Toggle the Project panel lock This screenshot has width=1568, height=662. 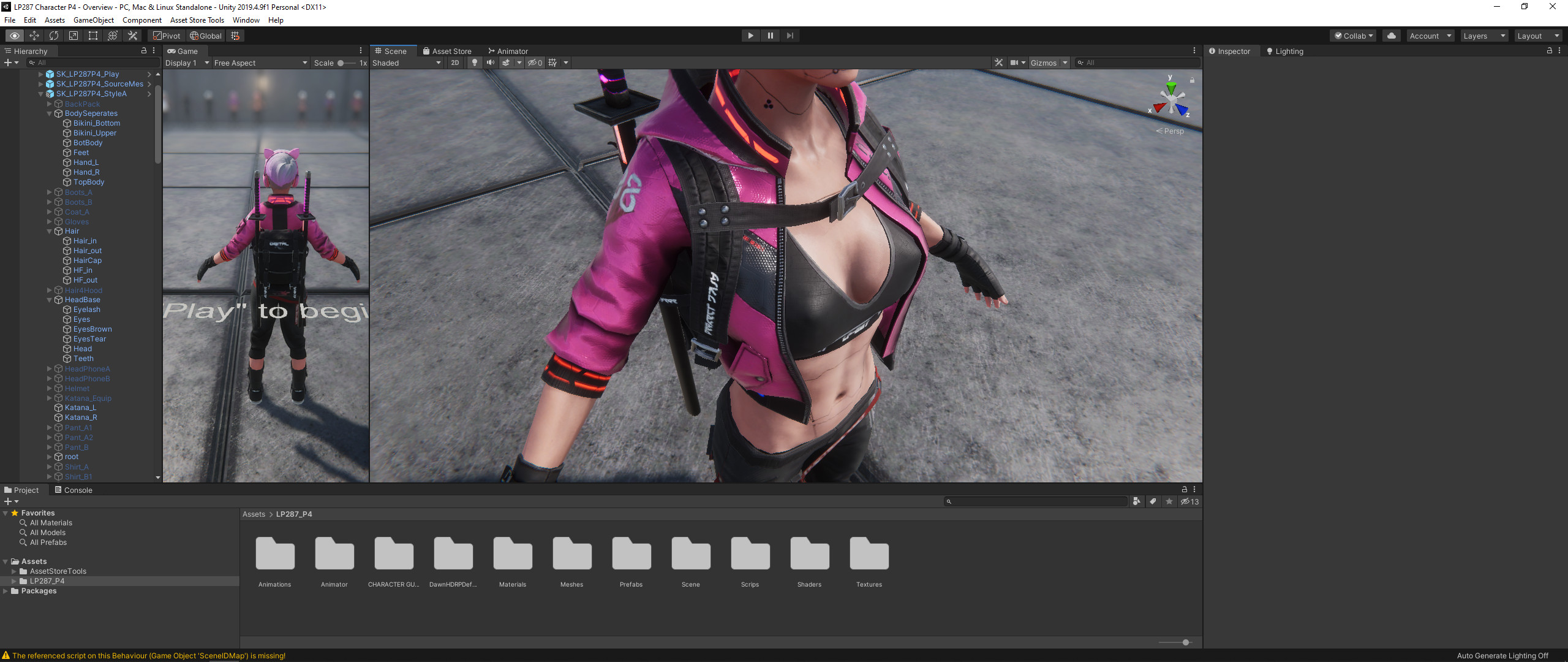1185,489
